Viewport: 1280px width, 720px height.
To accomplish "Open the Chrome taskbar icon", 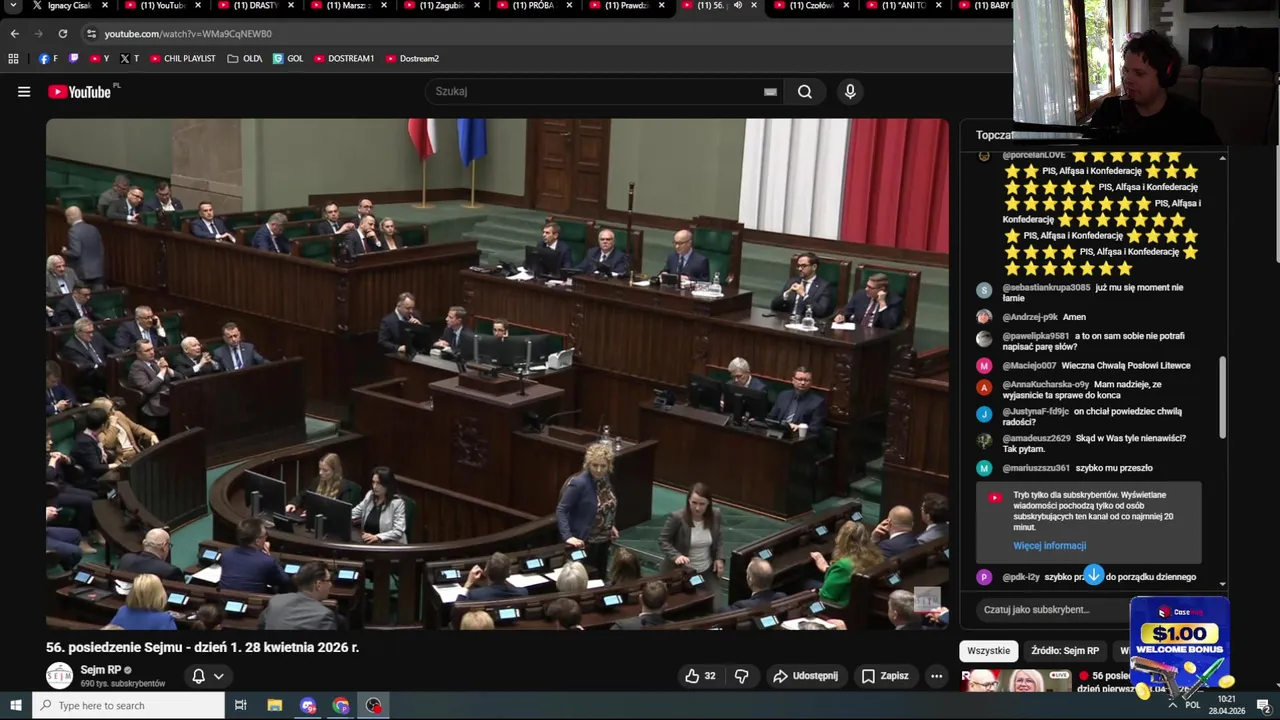I will pyautogui.click(x=341, y=706).
